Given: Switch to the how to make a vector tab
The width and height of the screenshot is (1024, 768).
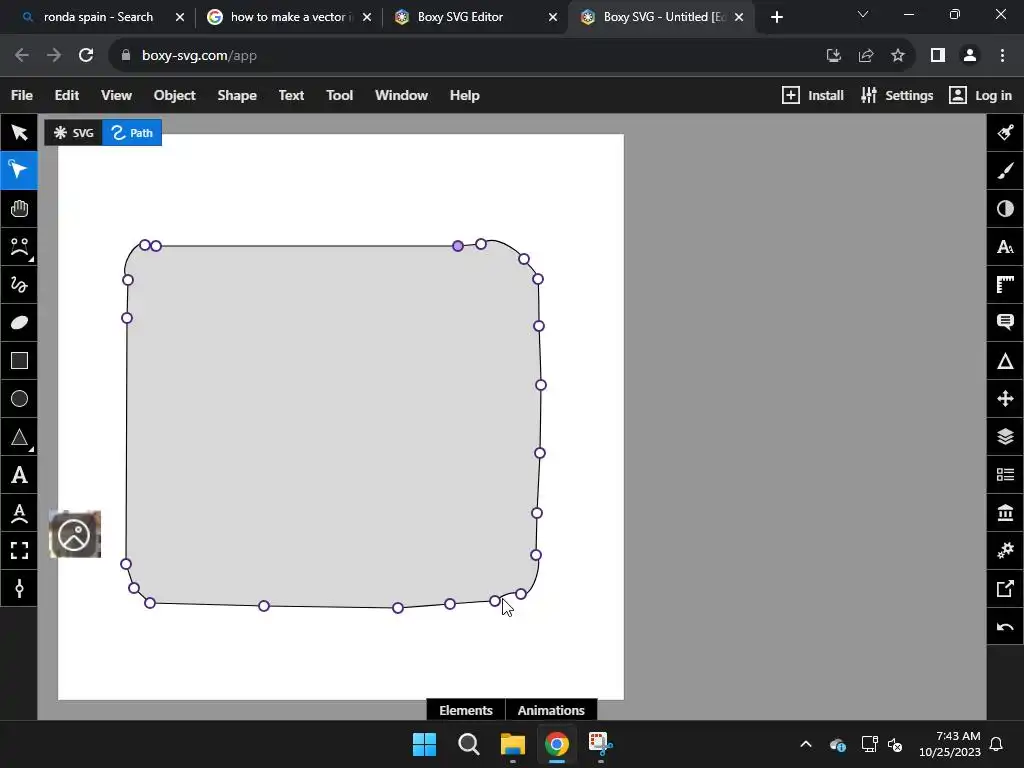Looking at the screenshot, I should point(287,17).
